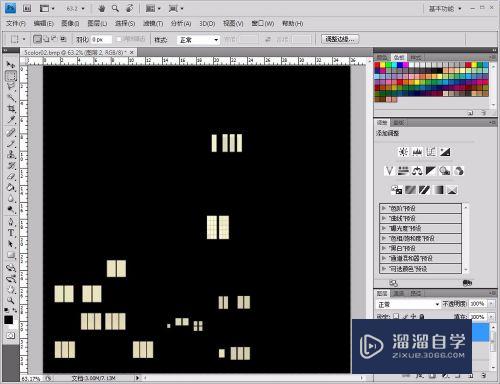Open the 窗口(W) menu
Viewport: 500px width, 384px height.
[x=263, y=23]
